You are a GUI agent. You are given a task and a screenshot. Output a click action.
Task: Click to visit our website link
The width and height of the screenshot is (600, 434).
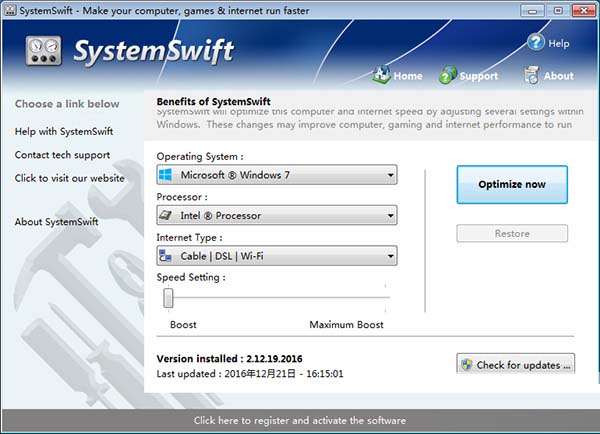point(70,178)
